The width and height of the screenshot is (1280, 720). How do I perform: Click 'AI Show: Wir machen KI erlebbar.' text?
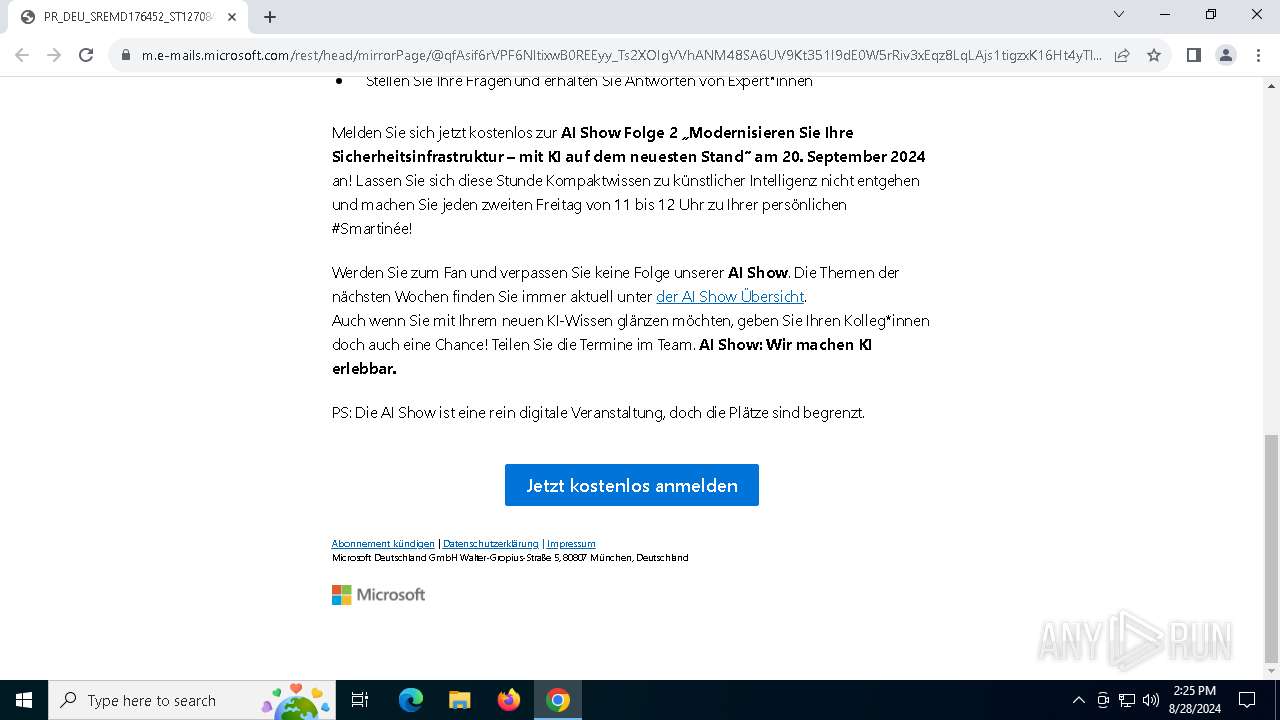602,357
